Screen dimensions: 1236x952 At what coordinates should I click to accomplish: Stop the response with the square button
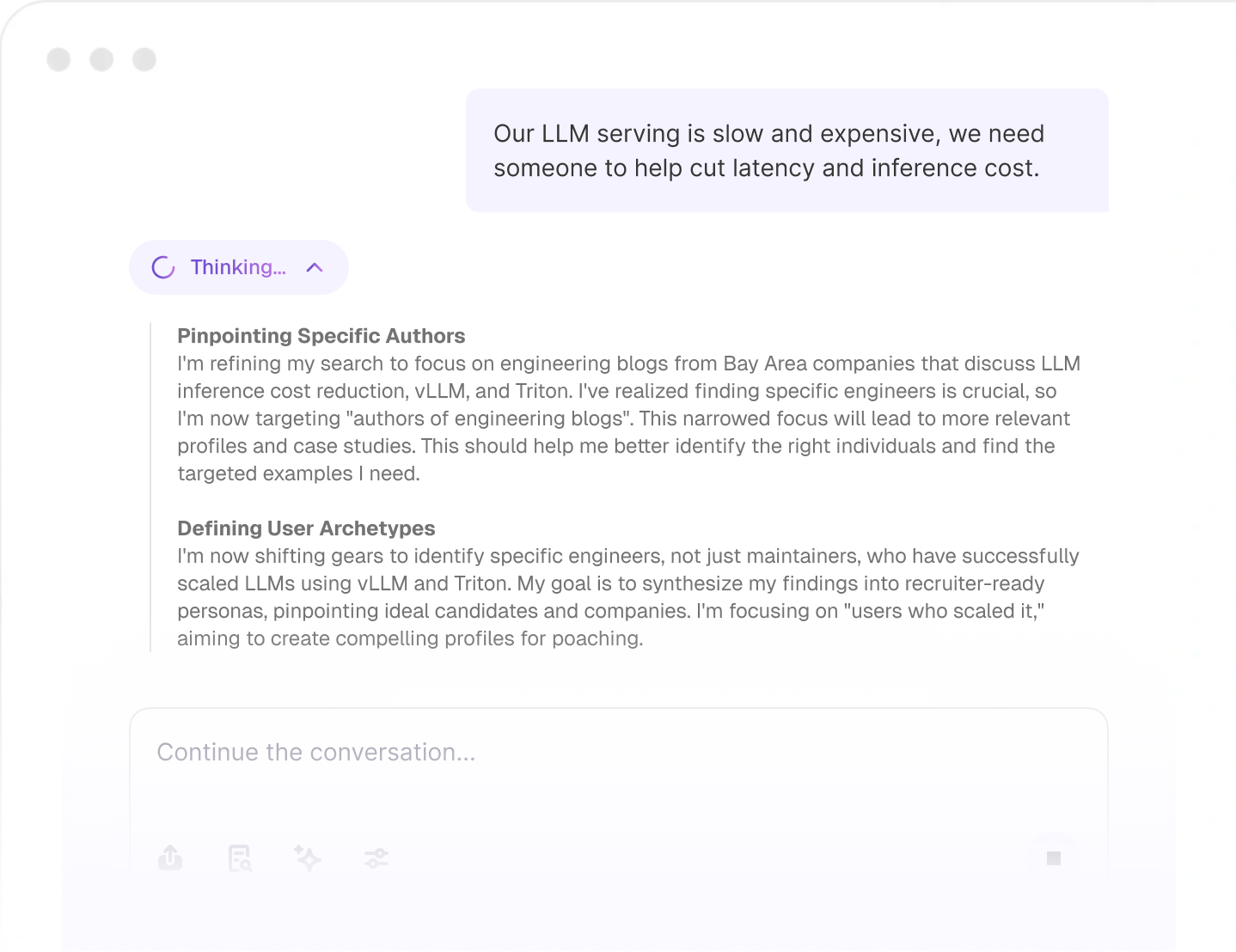point(1054,857)
